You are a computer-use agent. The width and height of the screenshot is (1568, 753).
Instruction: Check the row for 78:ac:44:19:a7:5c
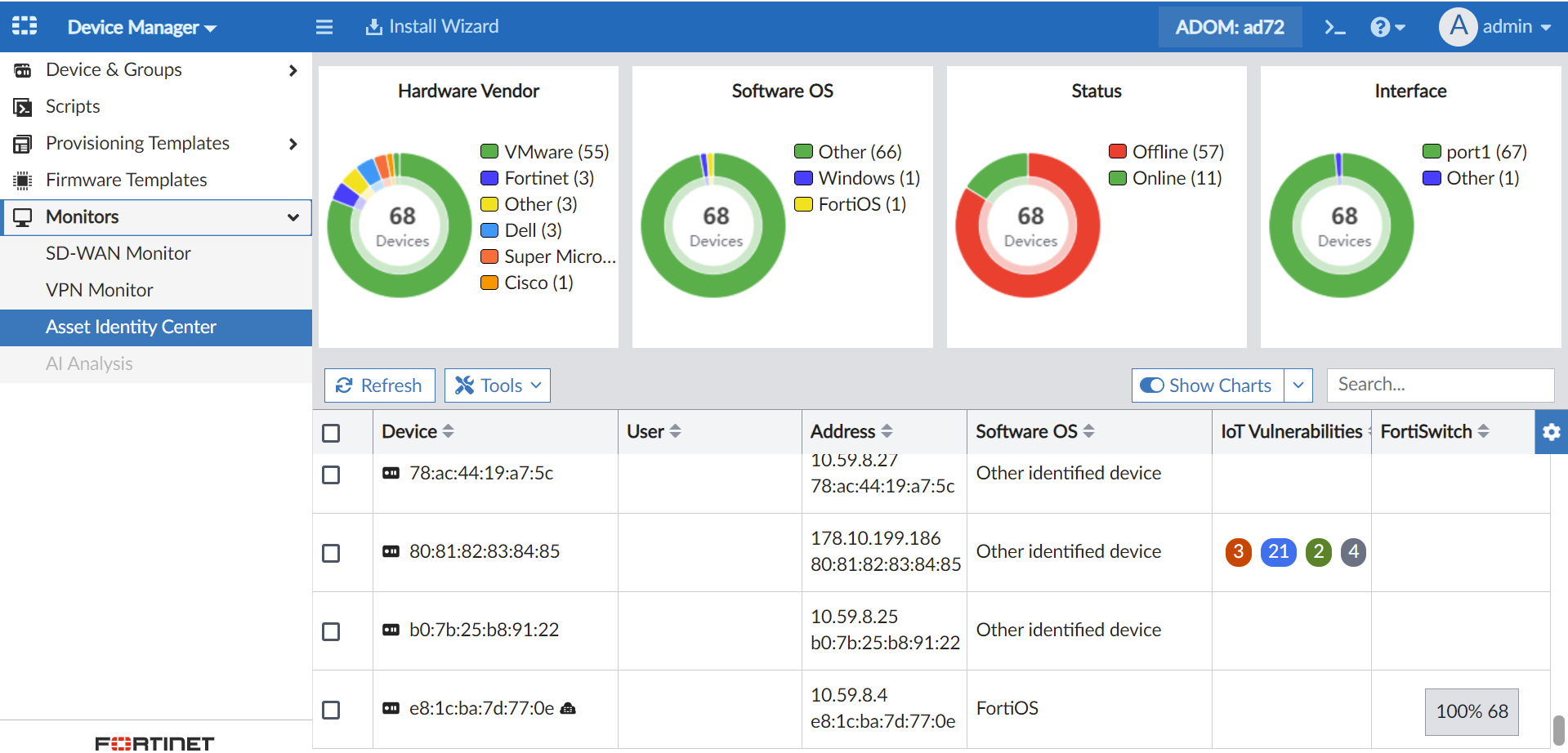tap(331, 475)
